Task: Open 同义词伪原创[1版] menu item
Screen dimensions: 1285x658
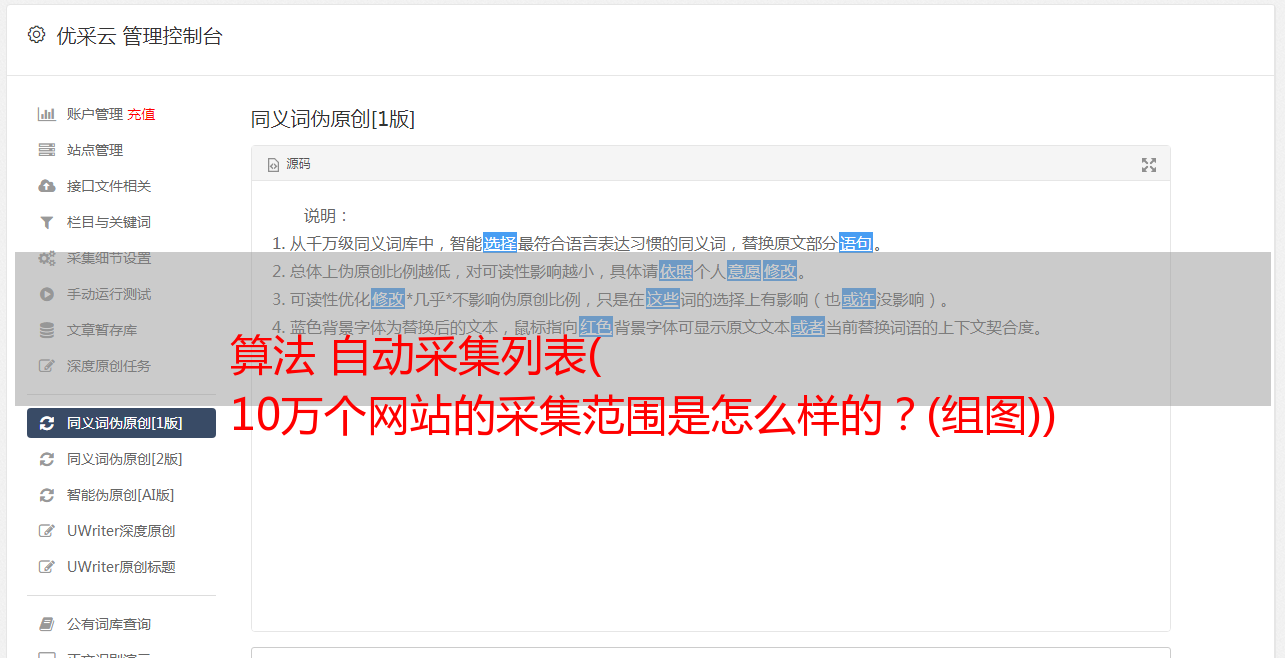Action: (x=121, y=423)
